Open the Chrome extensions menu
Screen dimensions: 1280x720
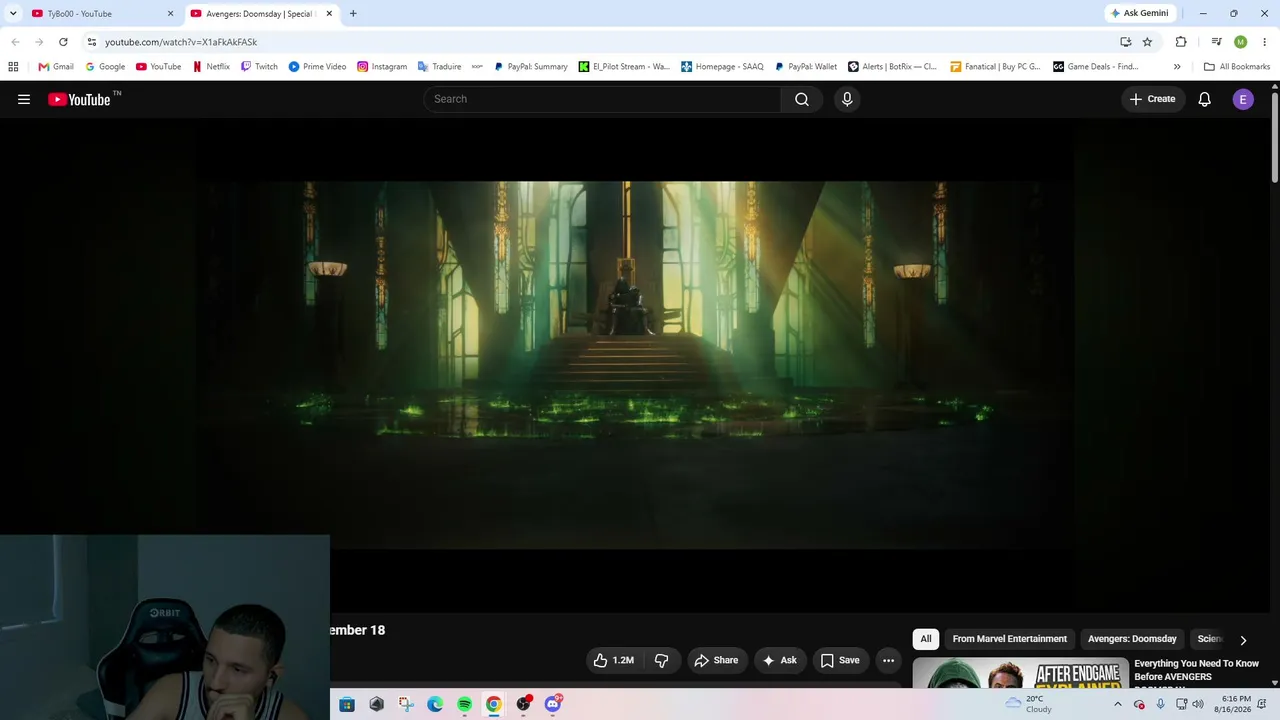click(1181, 42)
